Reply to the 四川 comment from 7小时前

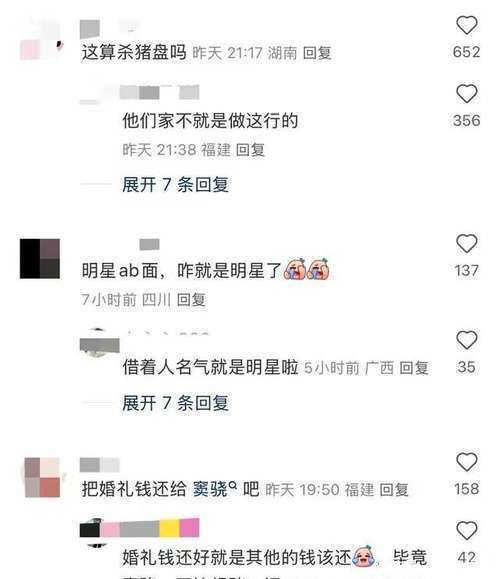pos(191,299)
